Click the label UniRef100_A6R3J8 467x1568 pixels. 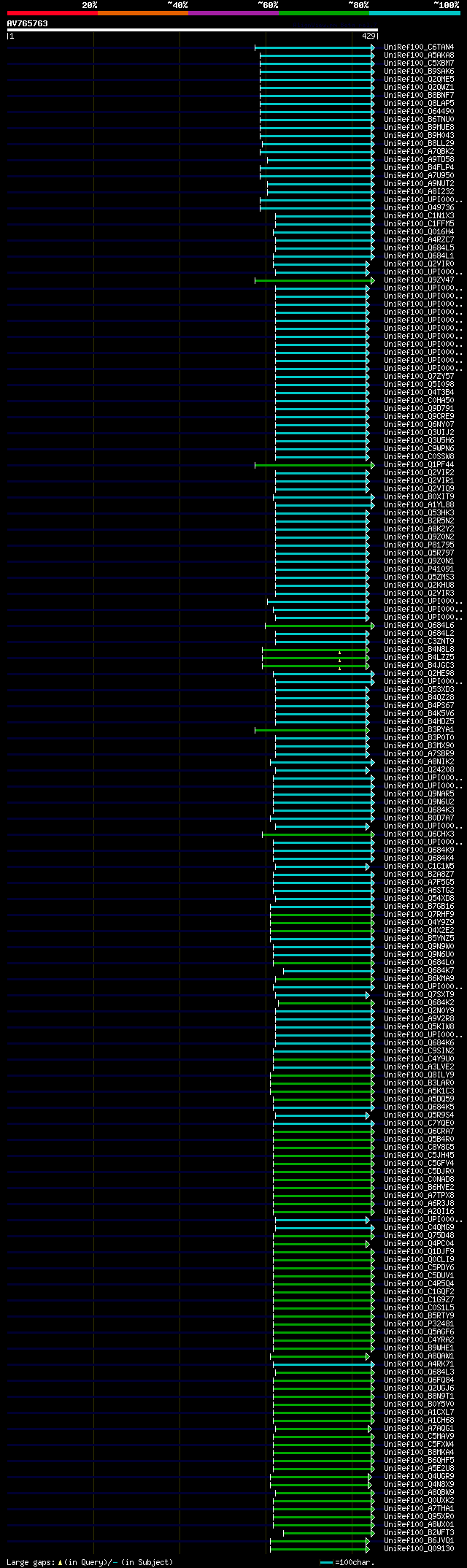pyautogui.click(x=419, y=1204)
